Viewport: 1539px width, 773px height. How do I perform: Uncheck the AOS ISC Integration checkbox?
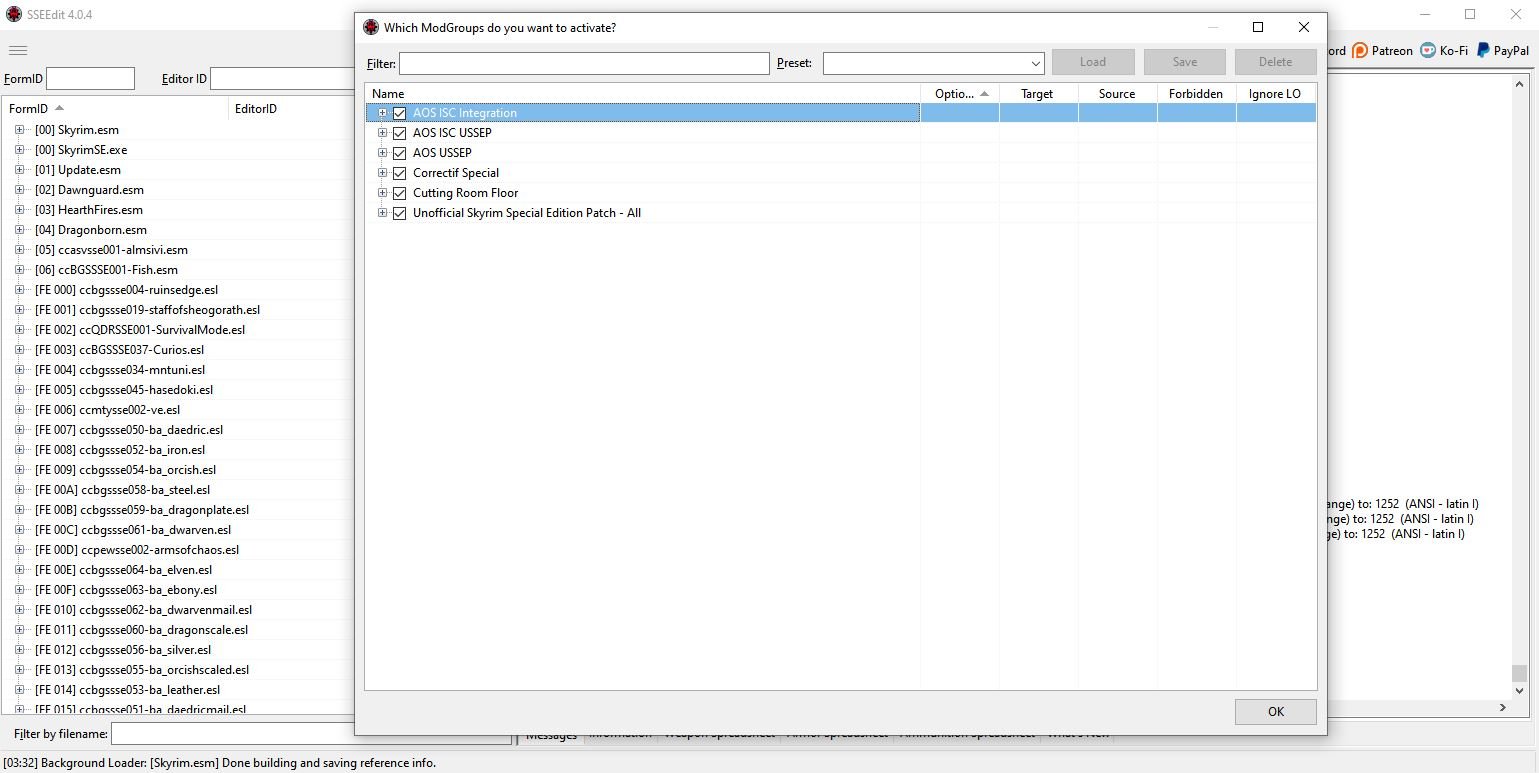(400, 113)
